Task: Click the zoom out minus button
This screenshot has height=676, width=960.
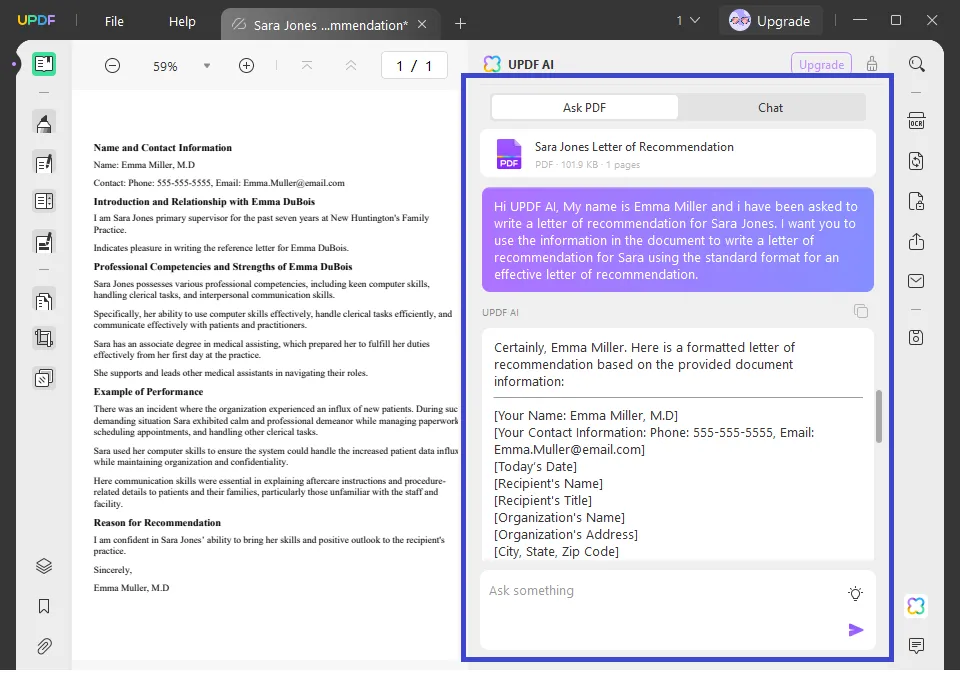Action: click(x=113, y=66)
